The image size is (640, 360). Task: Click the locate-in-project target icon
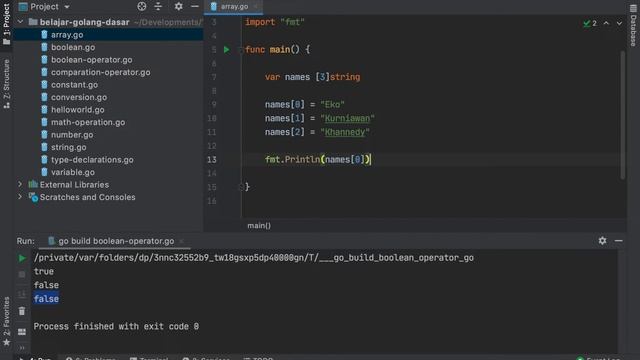[x=142, y=6]
